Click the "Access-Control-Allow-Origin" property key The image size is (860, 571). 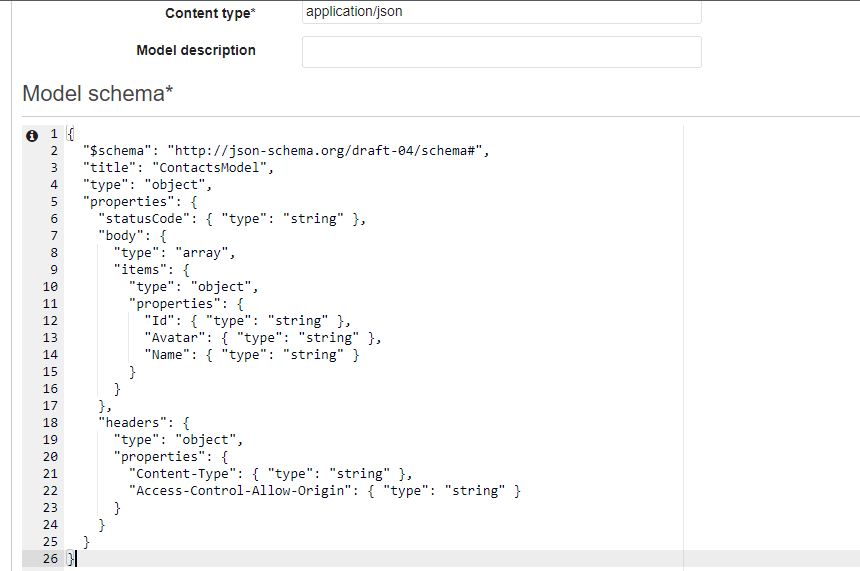click(240, 491)
